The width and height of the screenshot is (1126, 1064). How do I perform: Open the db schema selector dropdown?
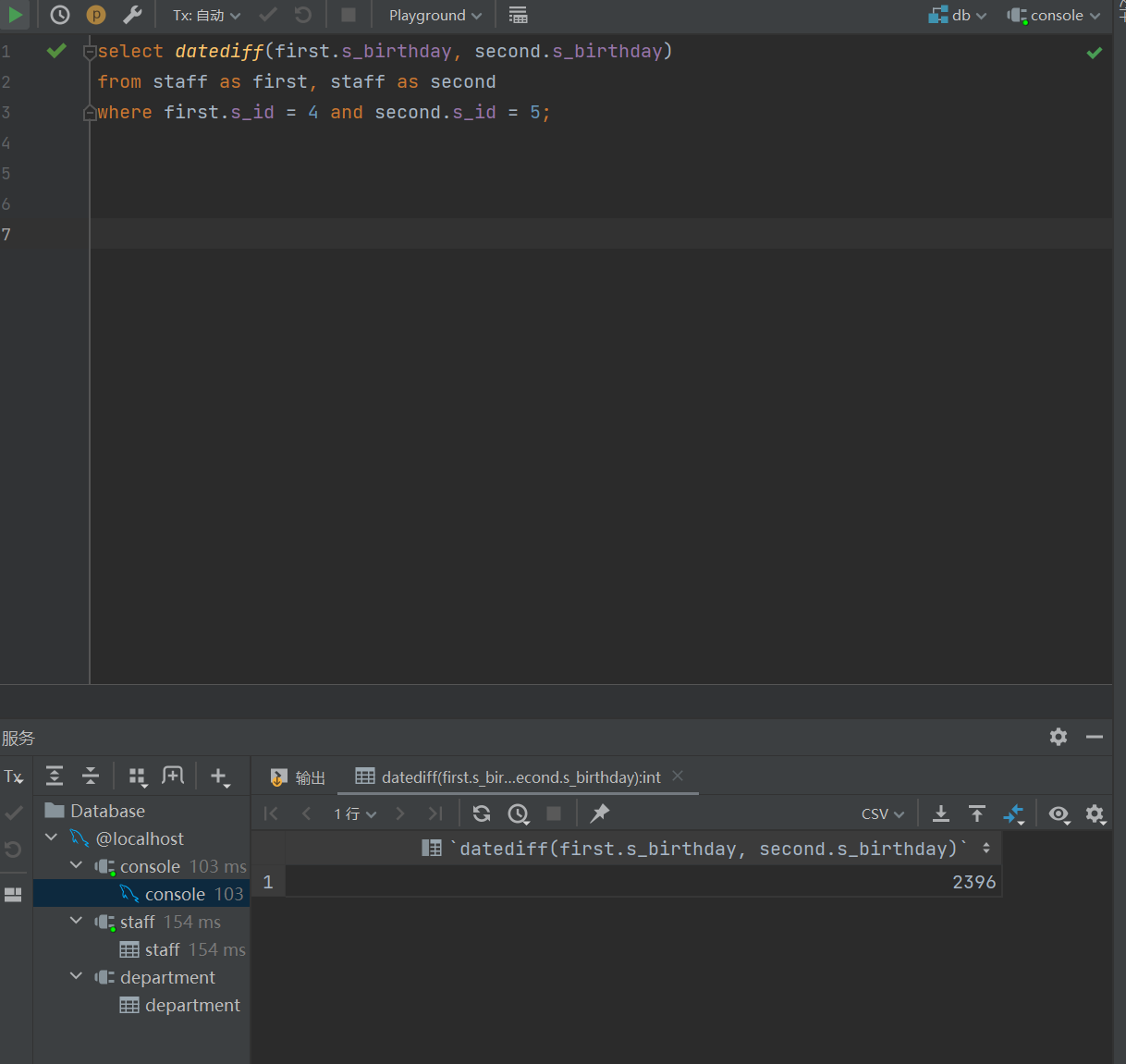[x=958, y=16]
